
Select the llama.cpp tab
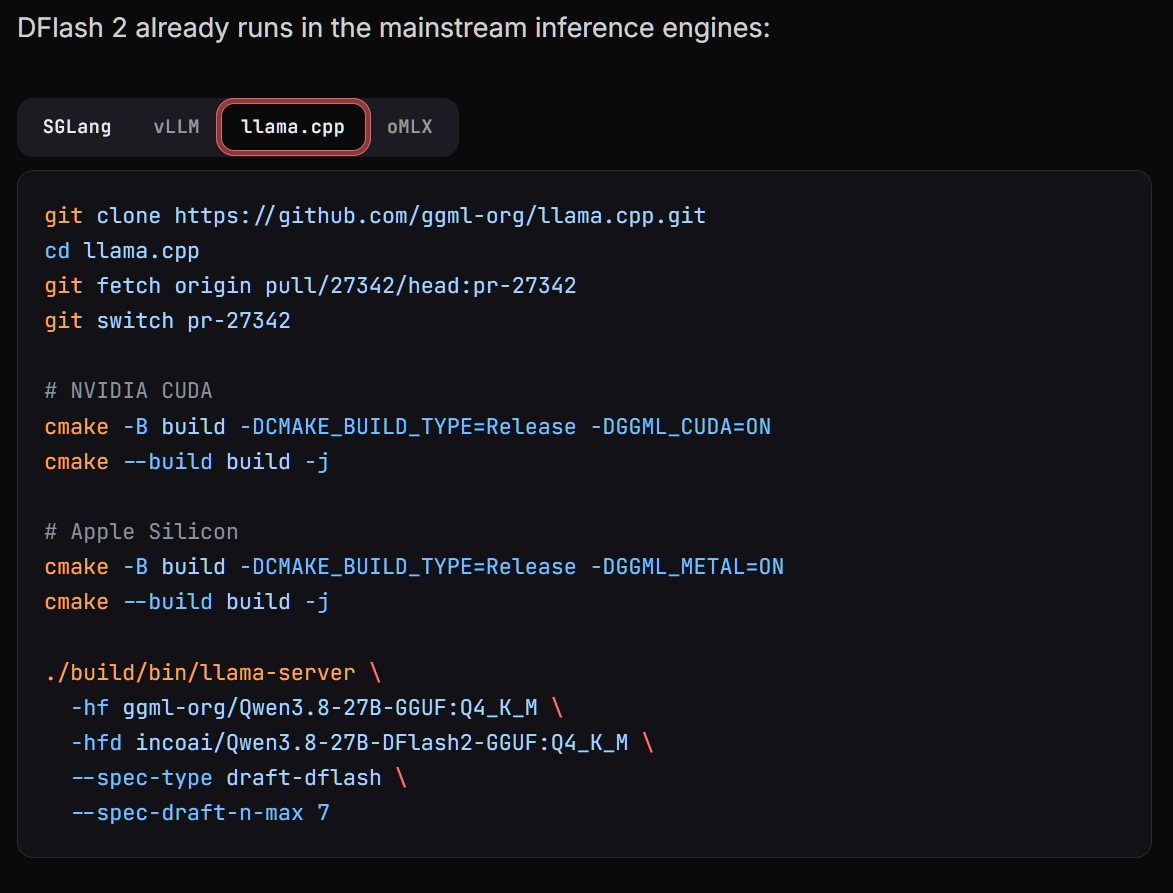(293, 127)
